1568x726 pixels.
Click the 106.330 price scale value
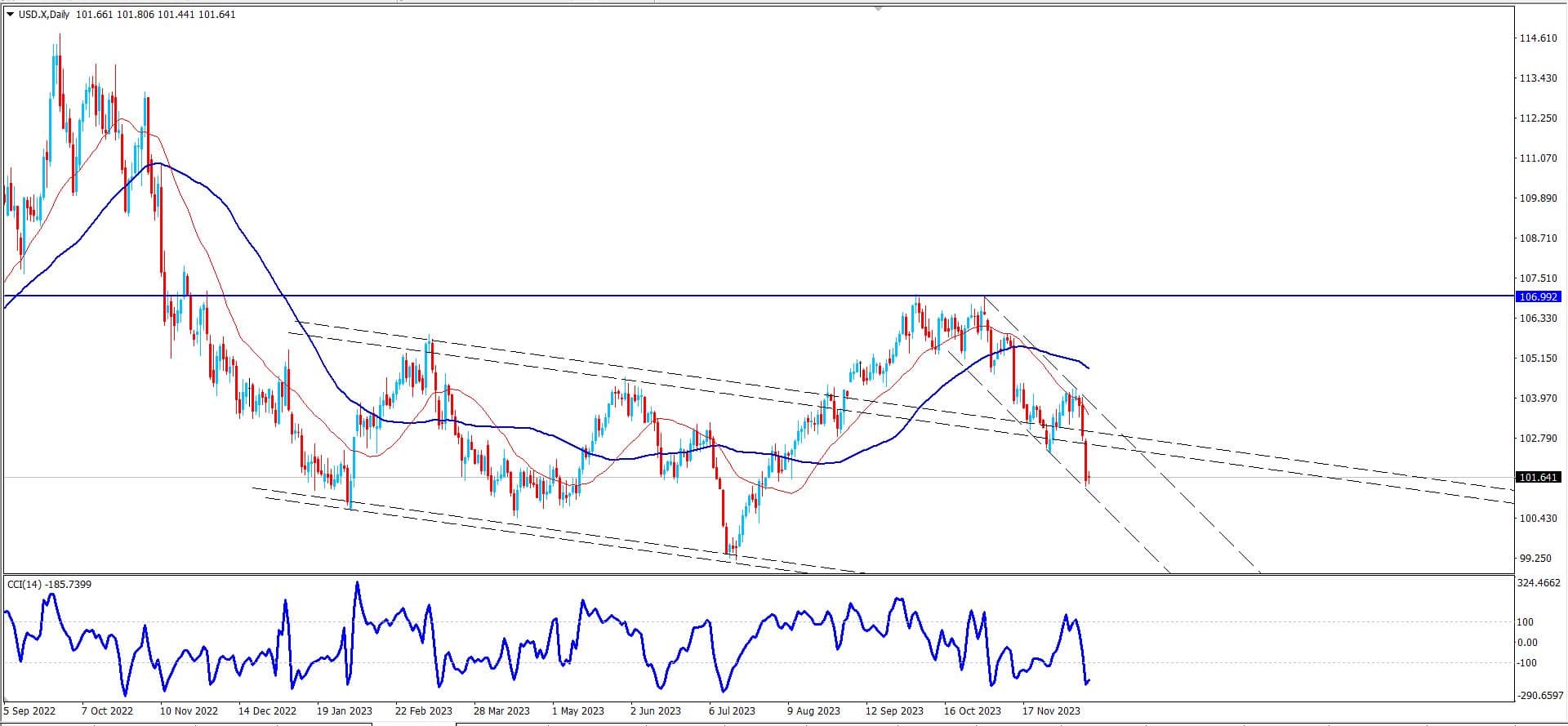1538,318
